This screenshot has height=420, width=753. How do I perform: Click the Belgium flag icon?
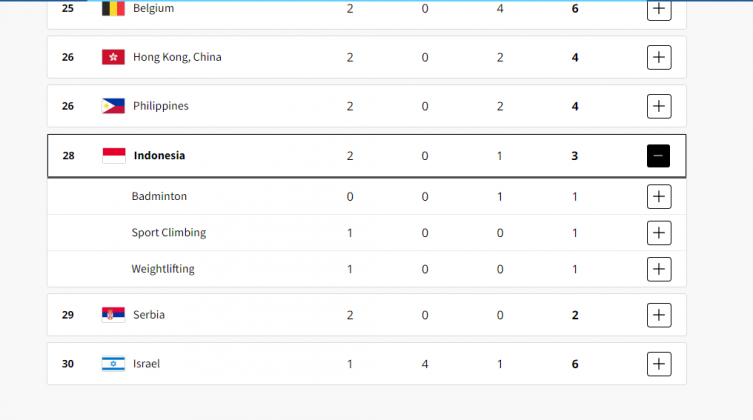[x=113, y=9]
